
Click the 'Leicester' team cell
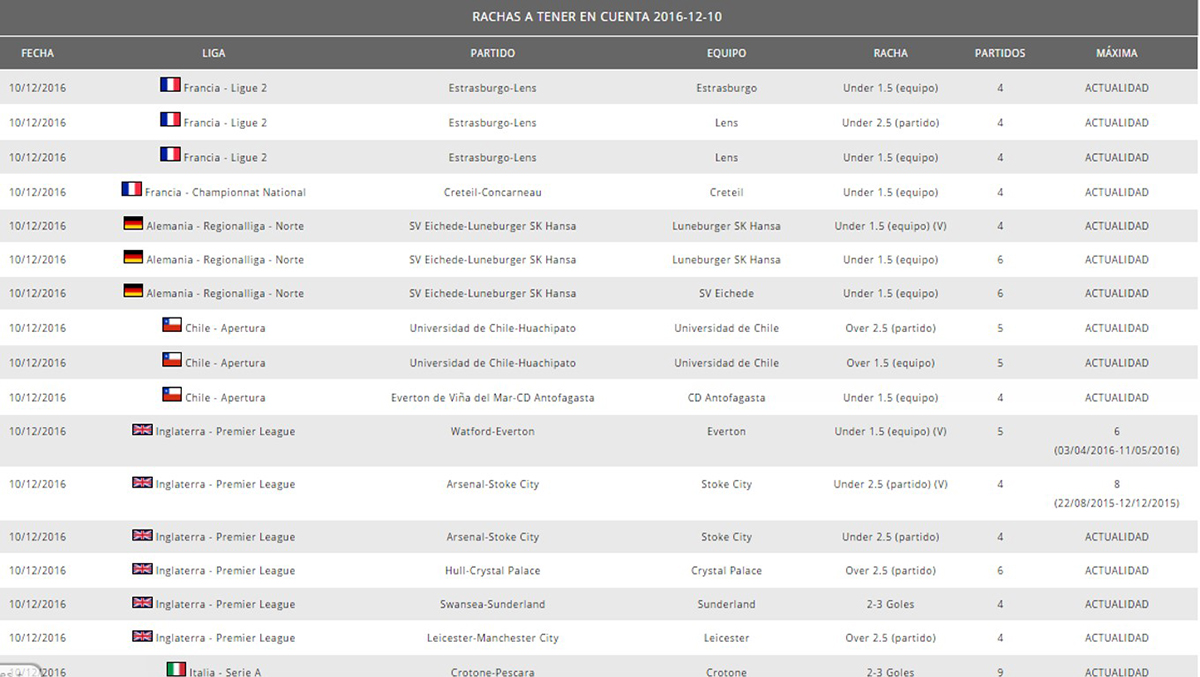point(726,638)
